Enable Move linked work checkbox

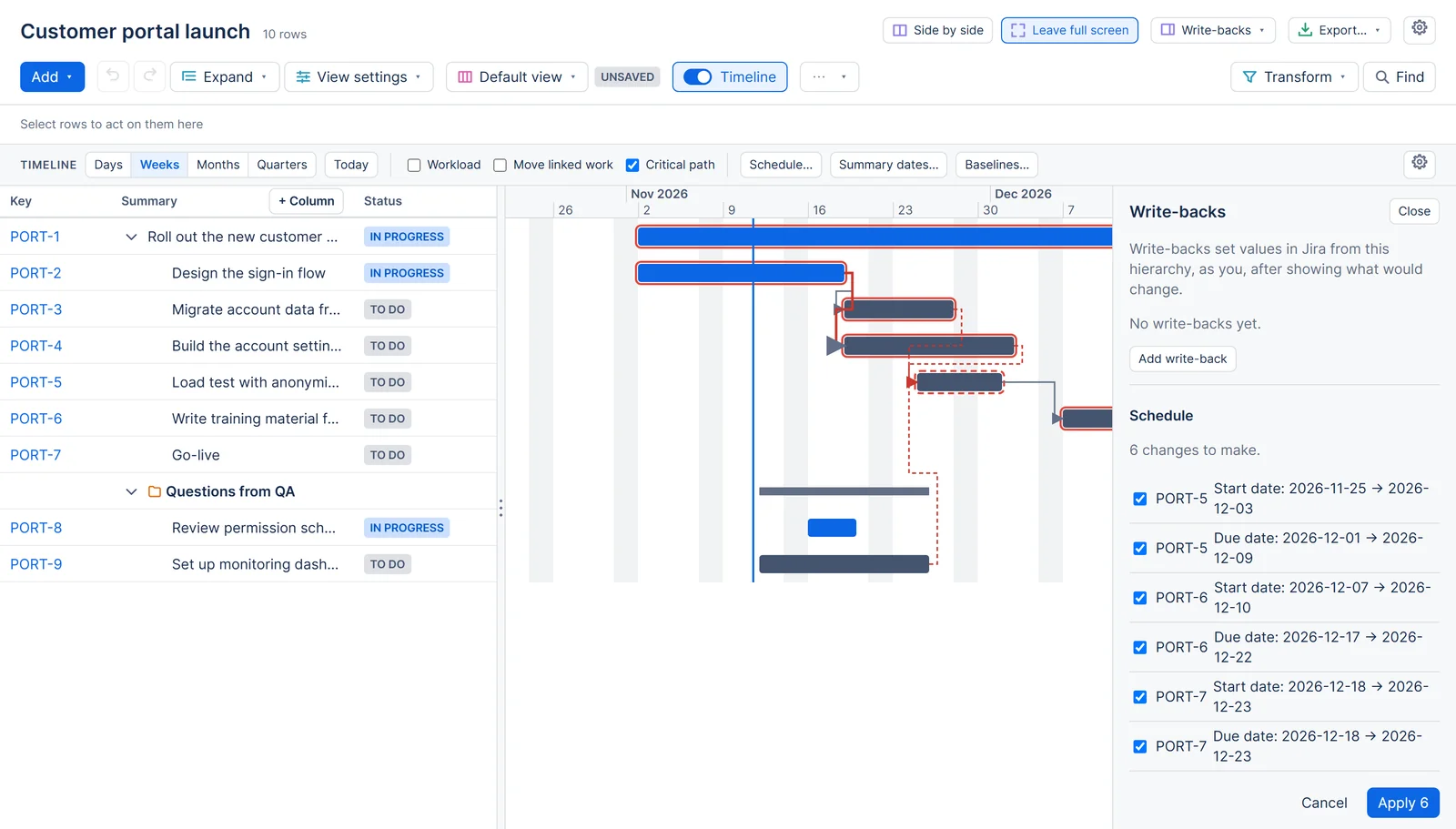point(500,165)
